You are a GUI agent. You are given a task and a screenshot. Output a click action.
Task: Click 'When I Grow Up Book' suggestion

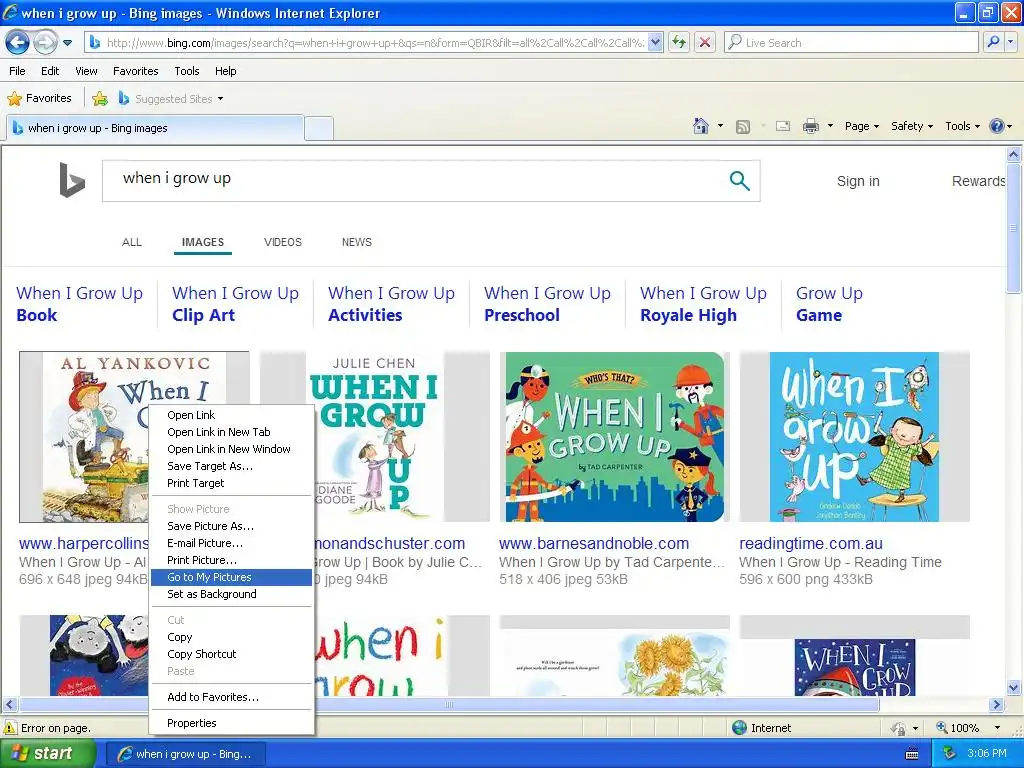[80, 304]
